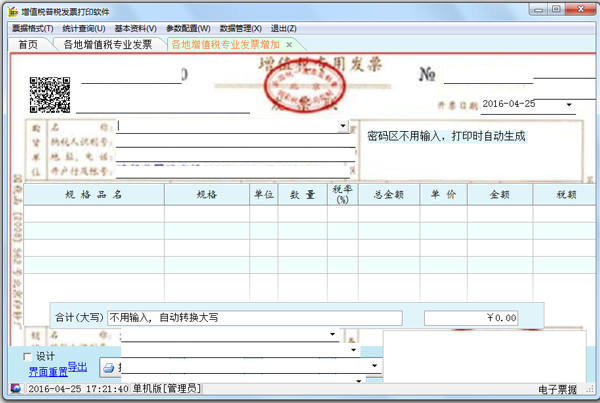Open the 开票日期 date dropdown

coord(569,104)
